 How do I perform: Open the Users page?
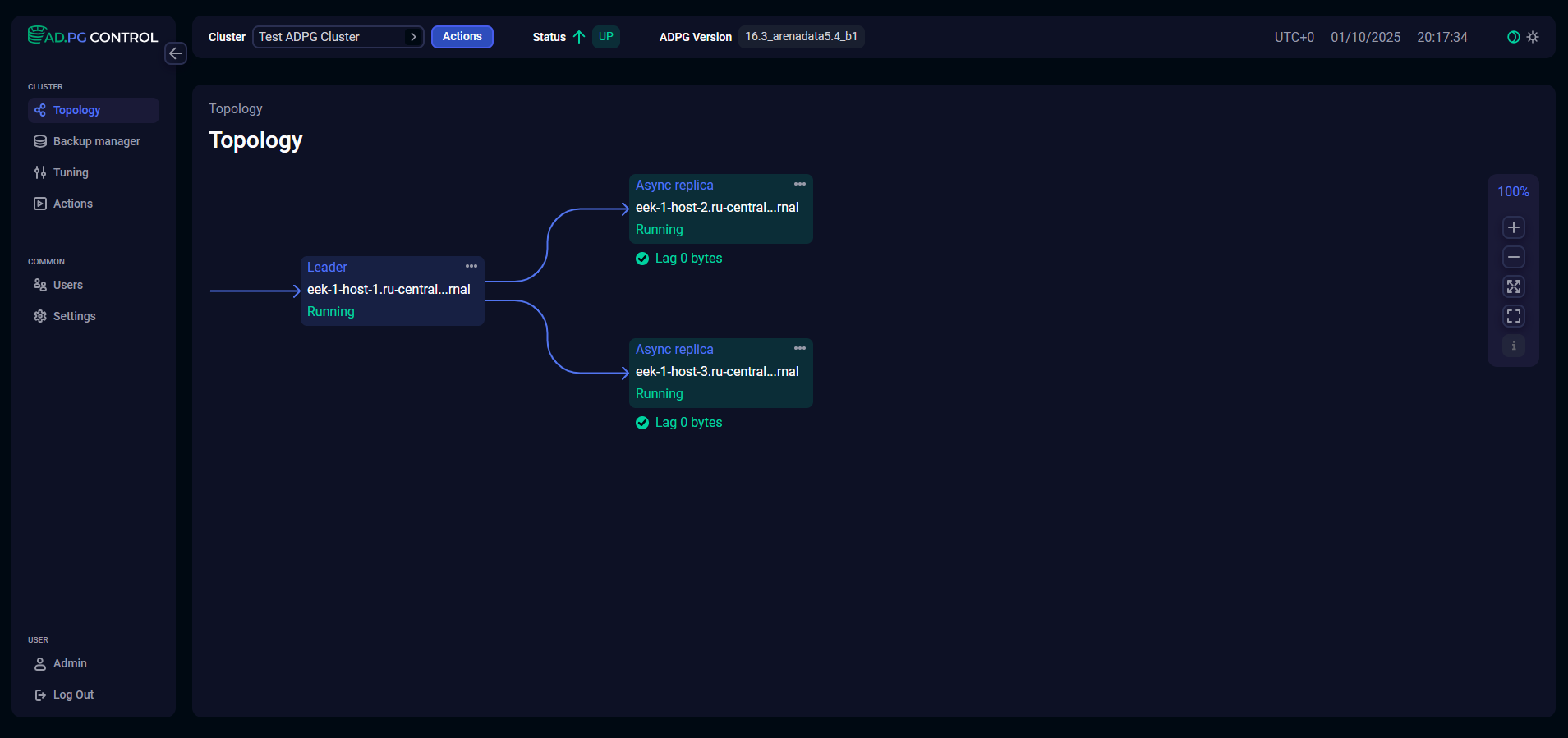pyautogui.click(x=67, y=285)
